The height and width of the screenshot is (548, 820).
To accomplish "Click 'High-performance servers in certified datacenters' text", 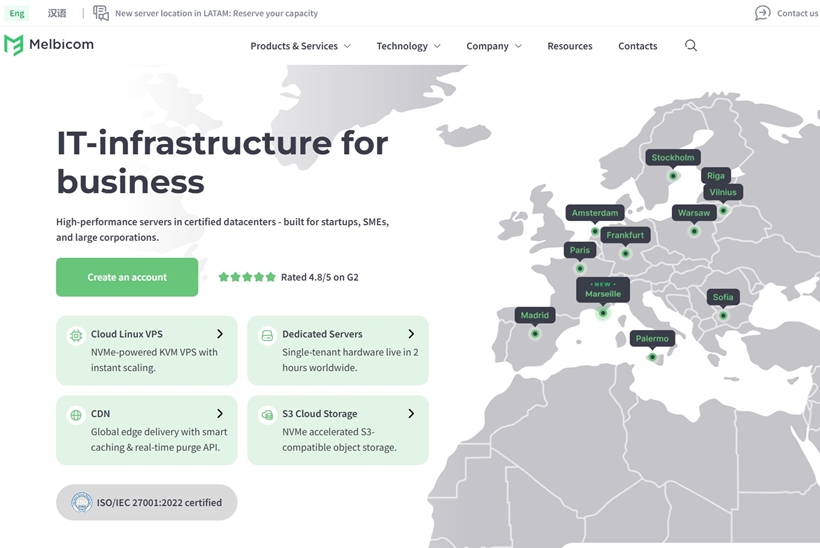I will (x=222, y=230).
